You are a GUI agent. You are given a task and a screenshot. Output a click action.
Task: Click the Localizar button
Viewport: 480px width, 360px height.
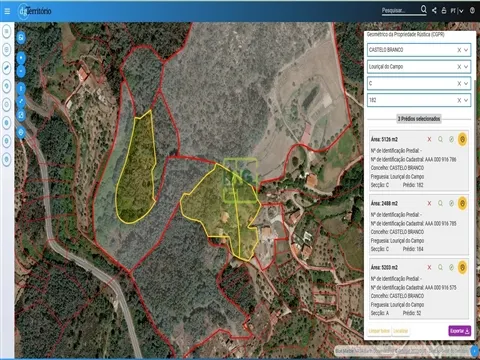(x=400, y=331)
